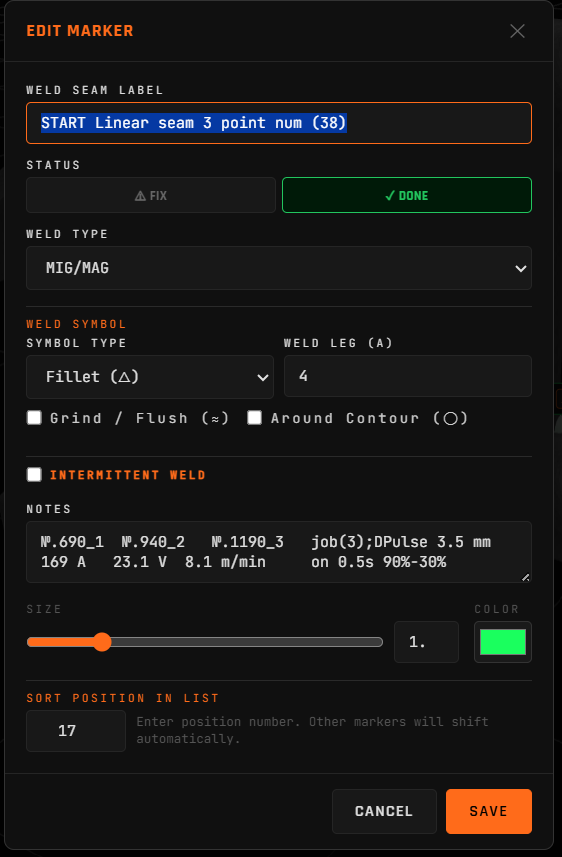The height and width of the screenshot is (857, 562).
Task: Cancel editing the marker
Action: (x=384, y=811)
